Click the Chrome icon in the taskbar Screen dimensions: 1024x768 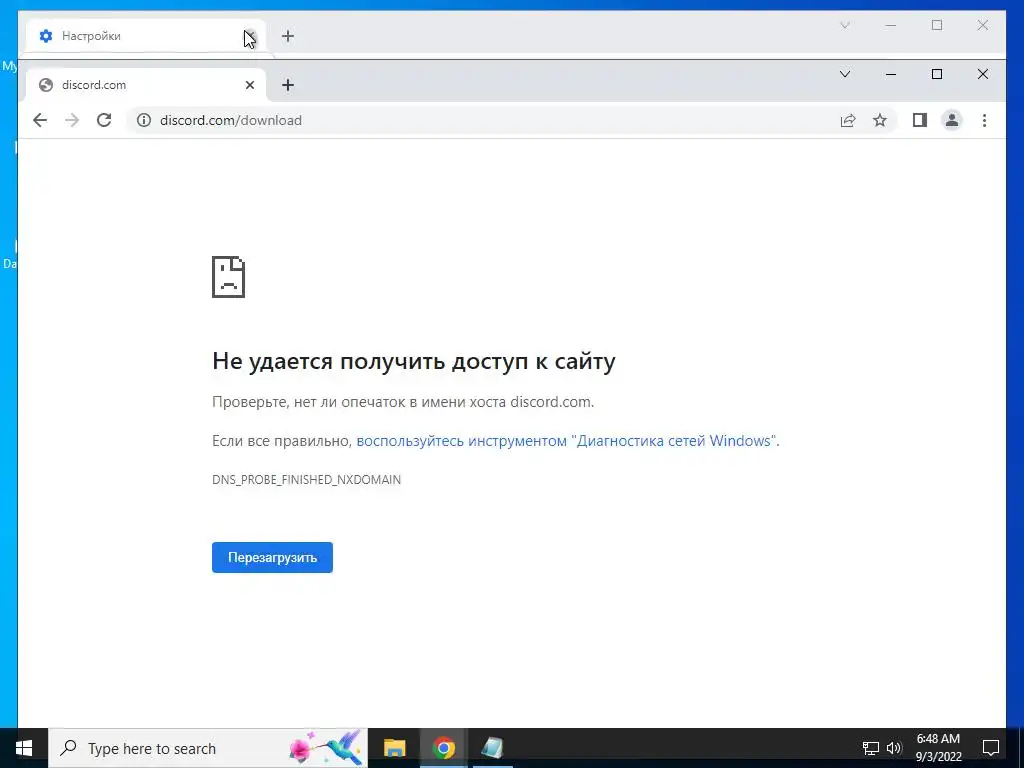pos(443,748)
